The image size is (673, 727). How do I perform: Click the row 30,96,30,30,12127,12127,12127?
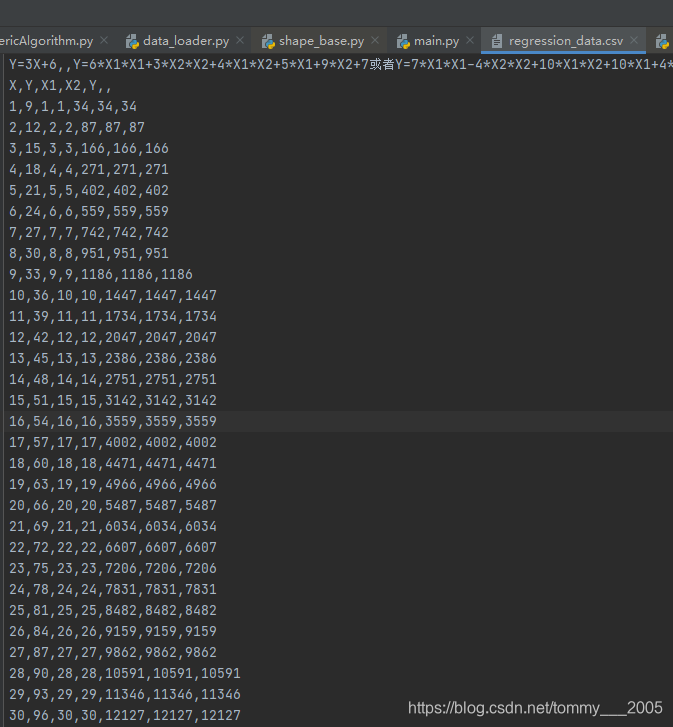[125, 715]
